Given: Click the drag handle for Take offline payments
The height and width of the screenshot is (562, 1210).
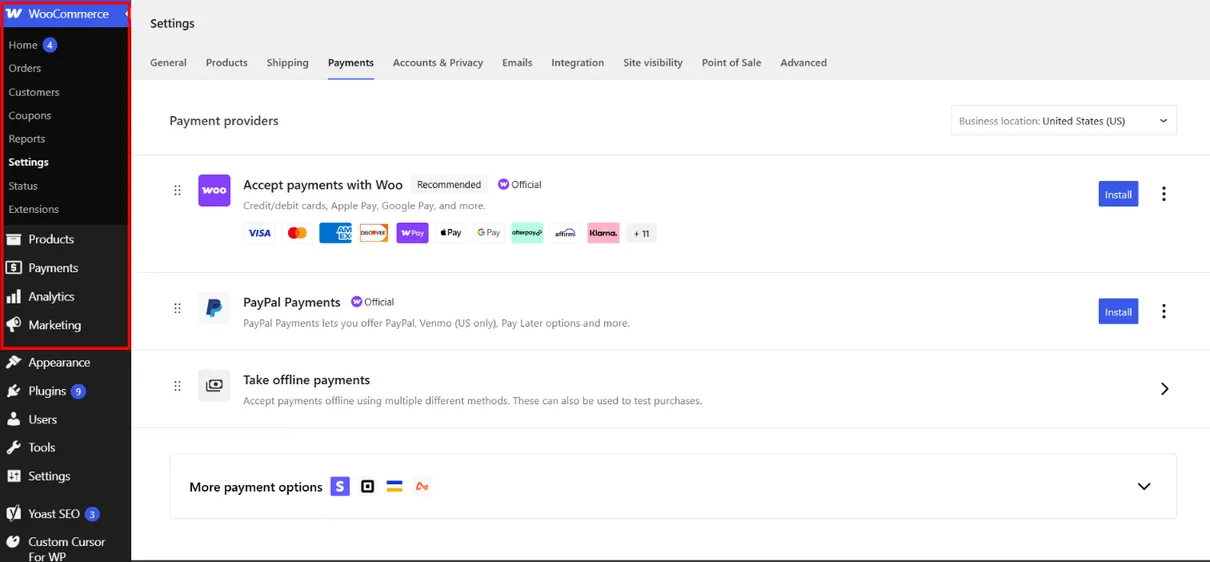Looking at the screenshot, I should (177, 386).
